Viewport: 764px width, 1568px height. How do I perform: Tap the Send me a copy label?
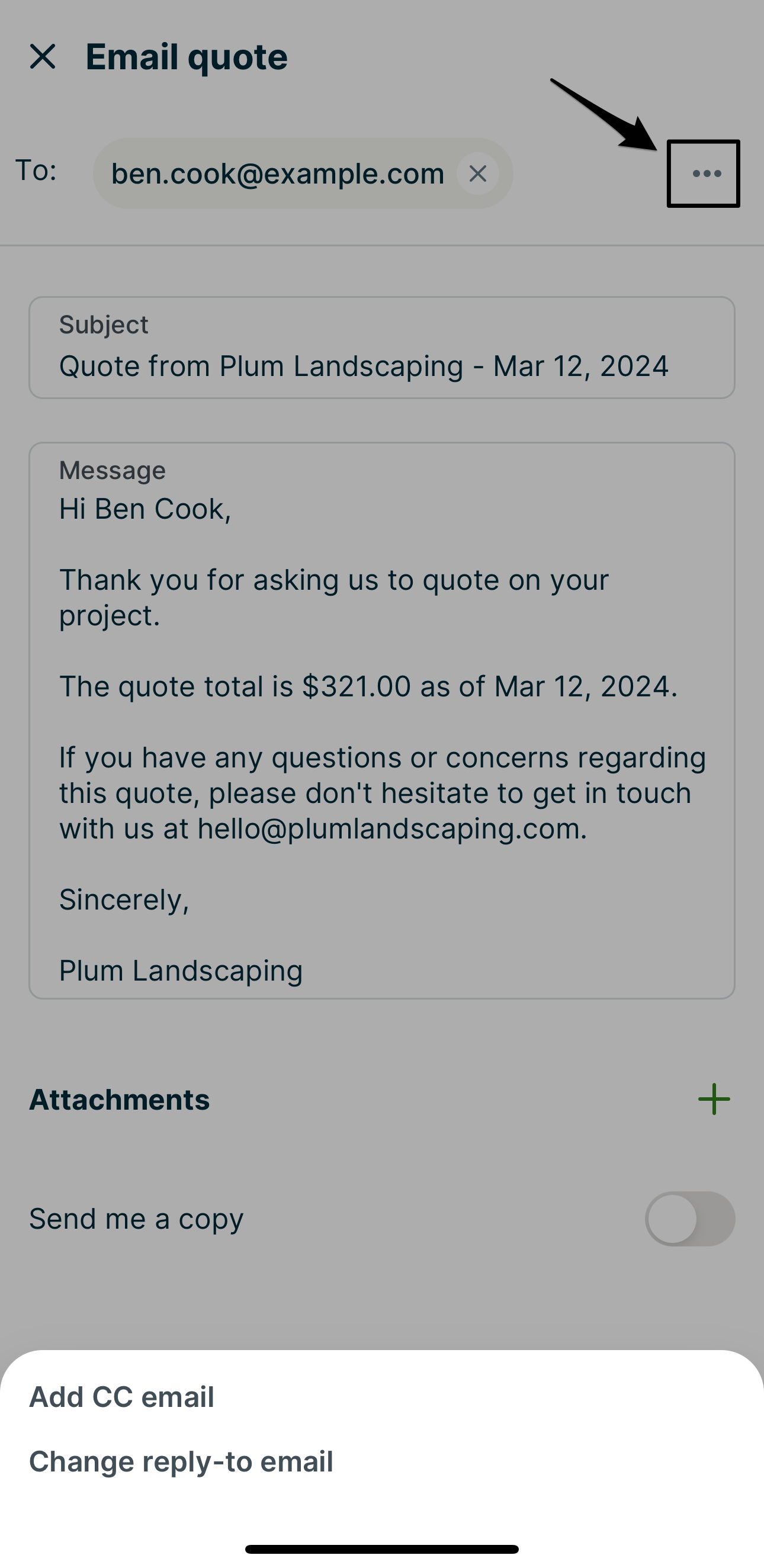pyautogui.click(x=136, y=1219)
